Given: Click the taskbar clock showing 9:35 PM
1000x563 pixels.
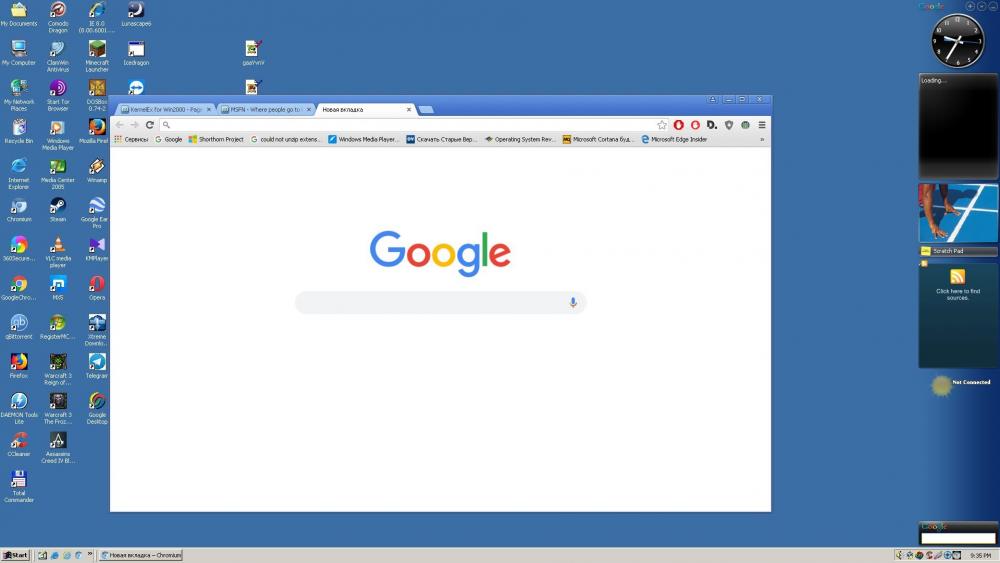Looking at the screenshot, I should (x=980, y=555).
